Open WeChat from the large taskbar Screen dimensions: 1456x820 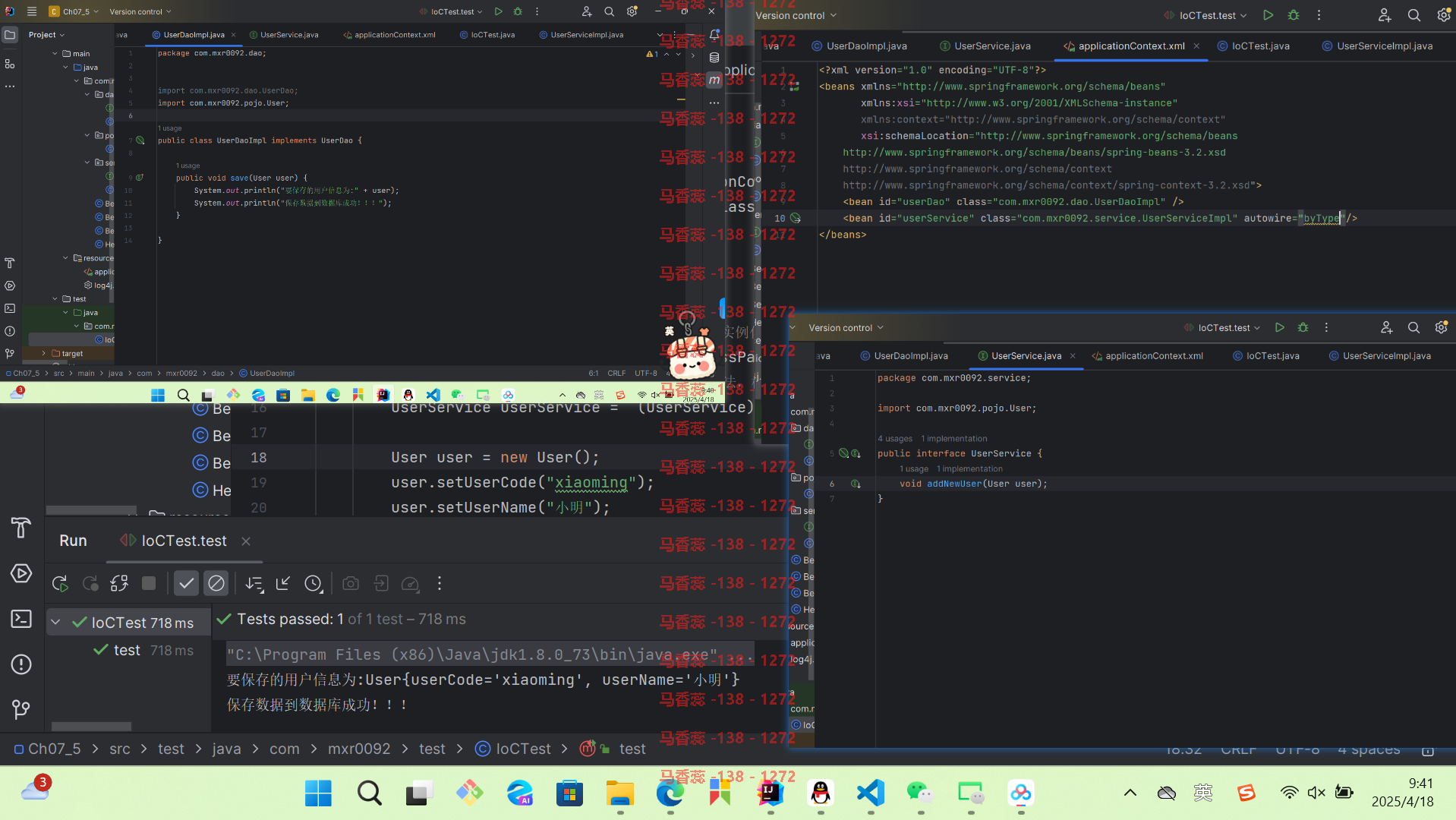pyautogui.click(x=920, y=793)
